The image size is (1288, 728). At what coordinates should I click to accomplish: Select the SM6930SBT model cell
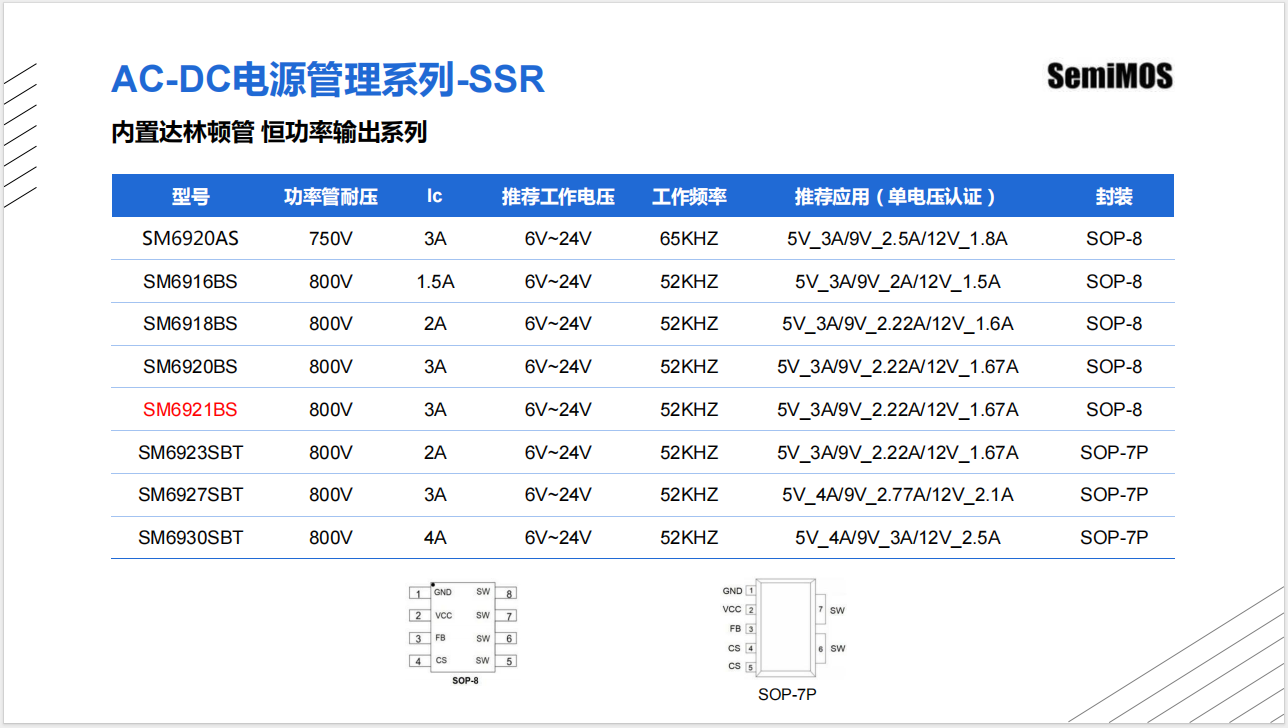point(190,538)
